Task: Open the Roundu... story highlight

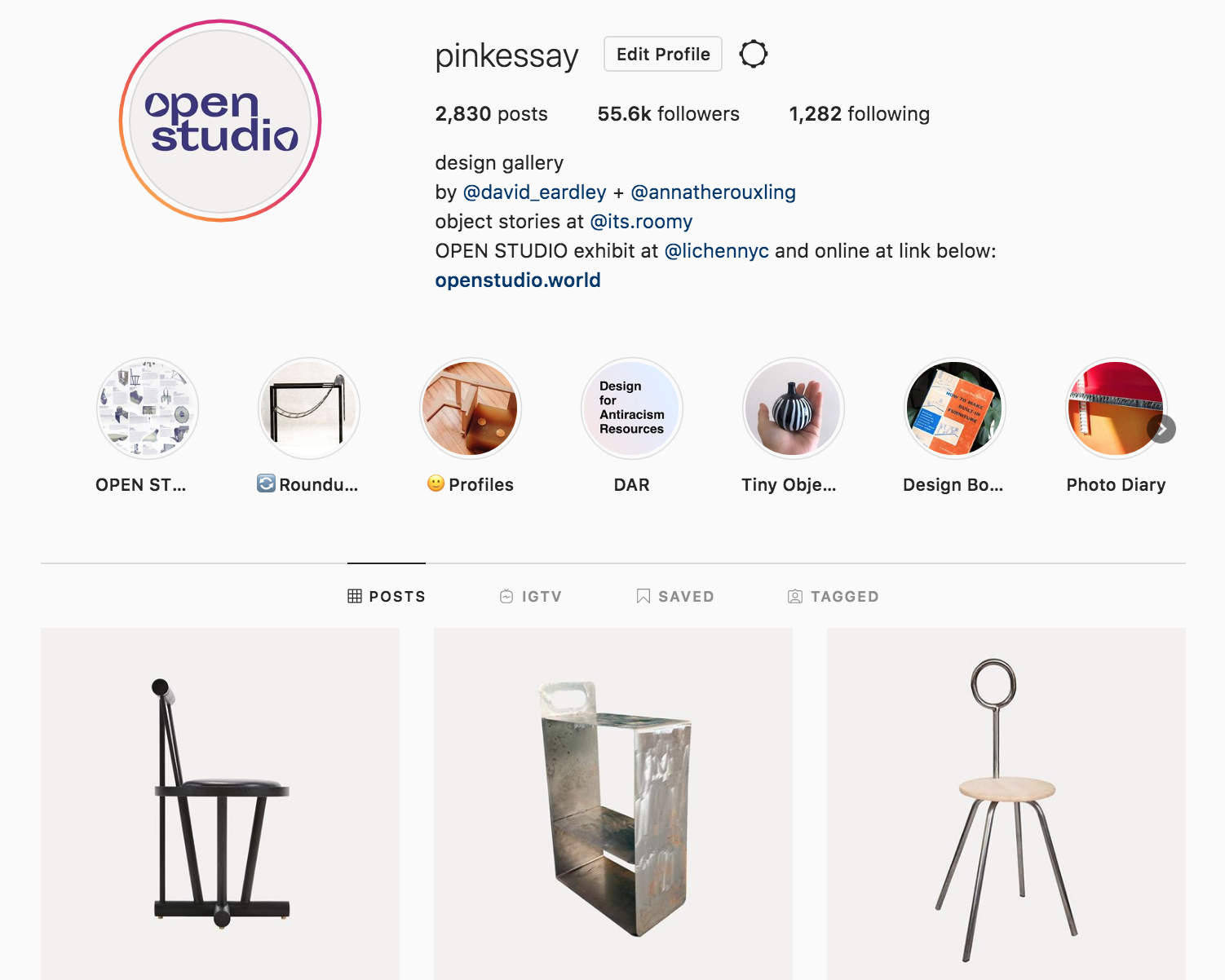Action: pyautogui.click(x=309, y=408)
